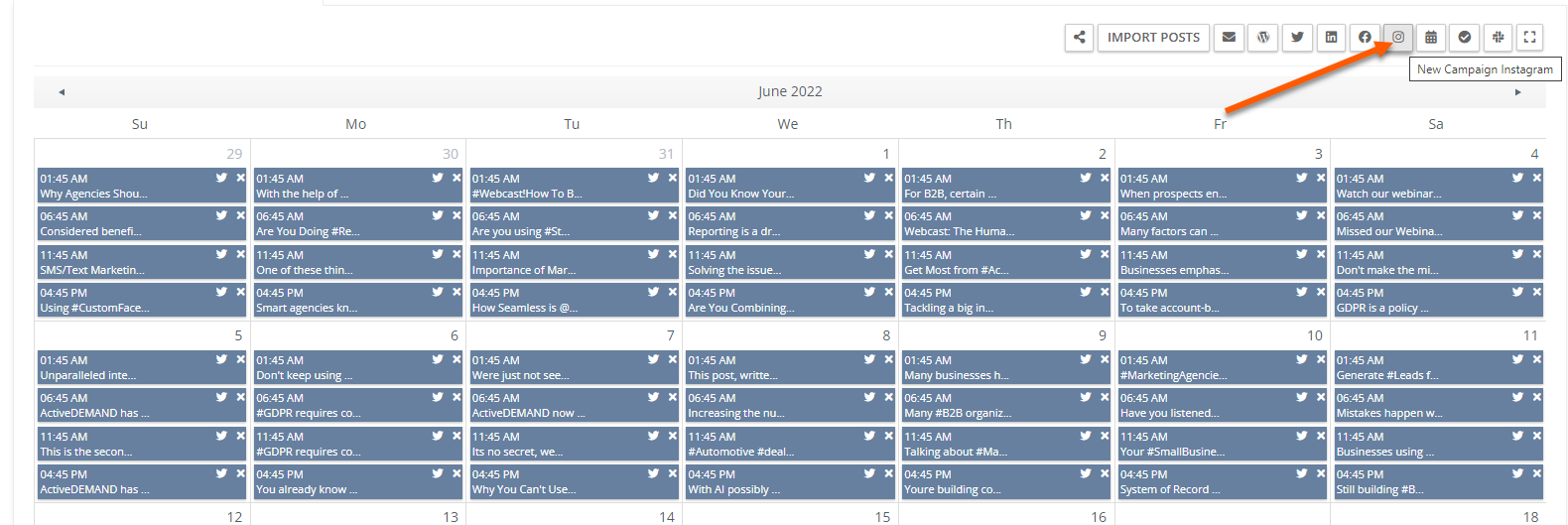
Task: Click Twitter icon on 'You already know ...' post
Action: [439, 473]
